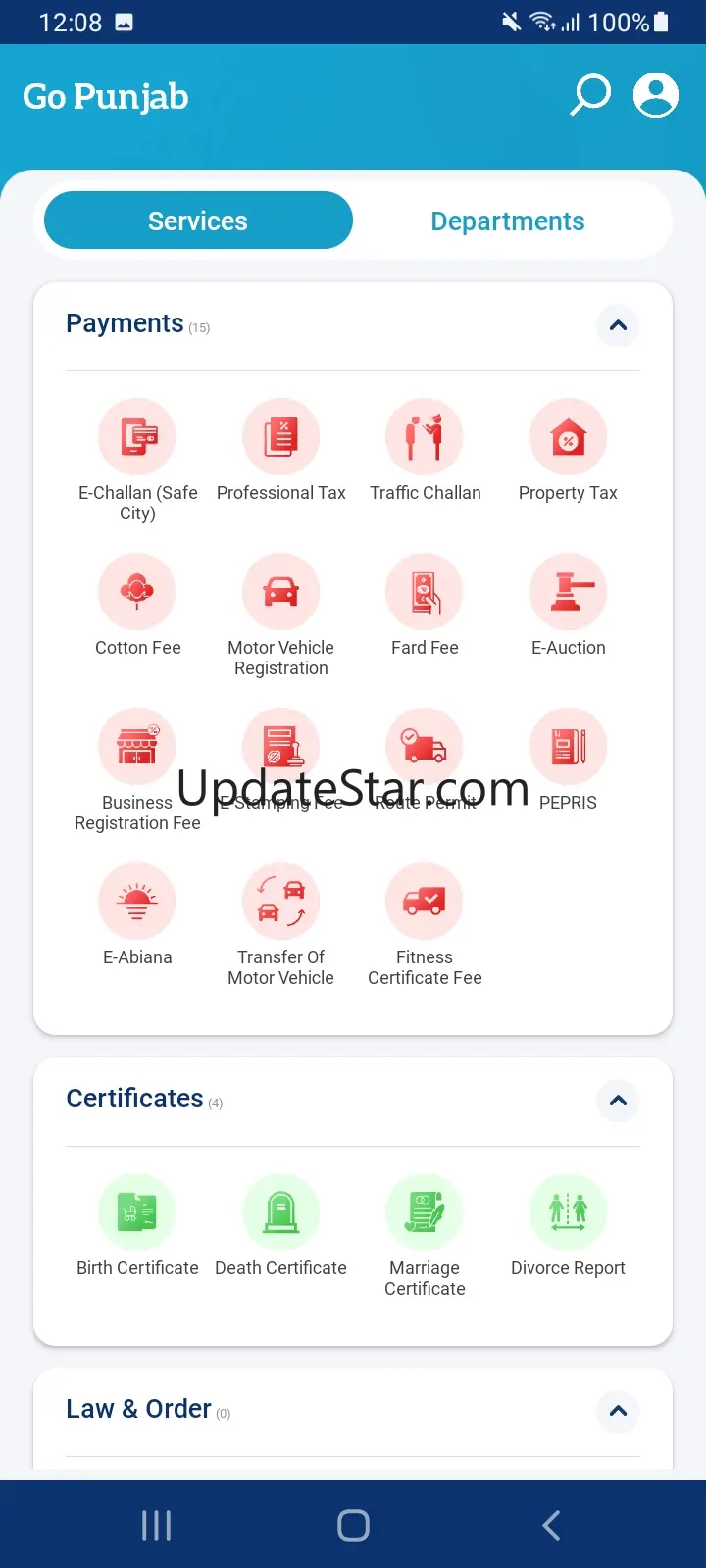
Task: Collapse the Certificates section chevron
Action: pyautogui.click(x=618, y=1101)
